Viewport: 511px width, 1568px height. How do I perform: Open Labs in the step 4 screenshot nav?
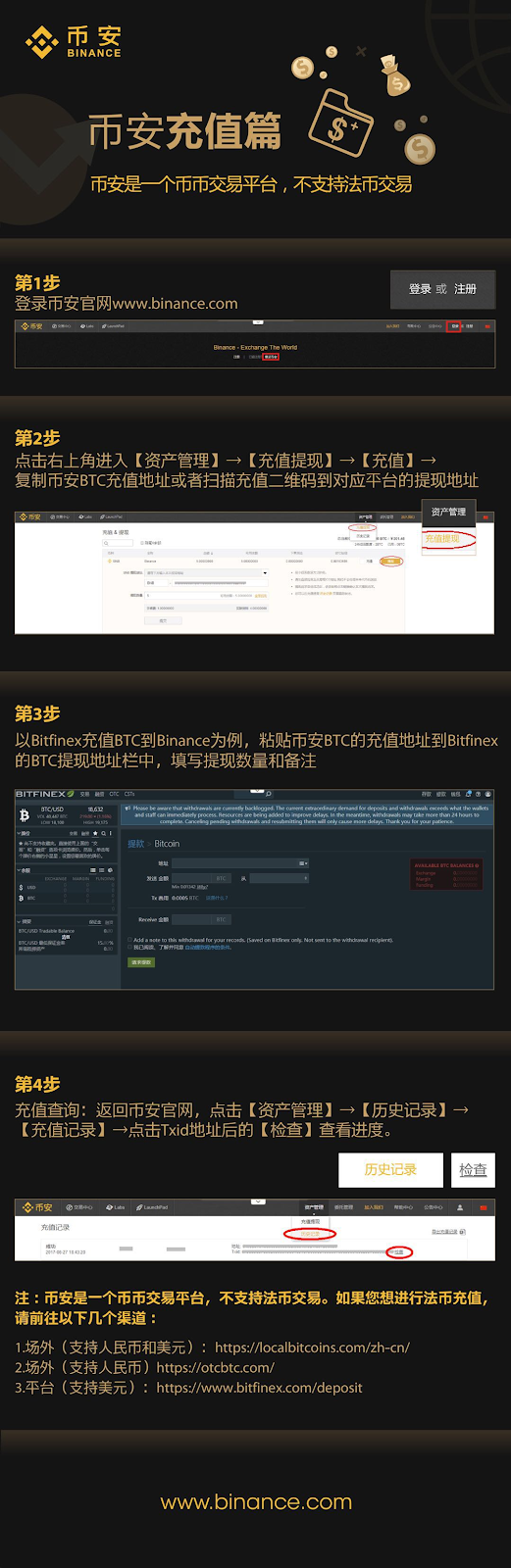tap(114, 1207)
